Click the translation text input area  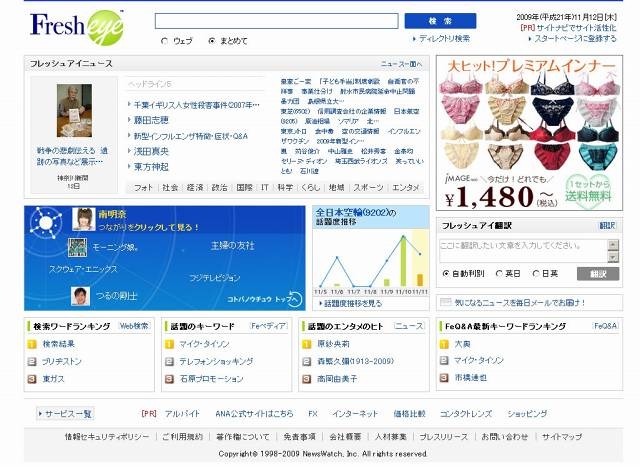point(523,251)
